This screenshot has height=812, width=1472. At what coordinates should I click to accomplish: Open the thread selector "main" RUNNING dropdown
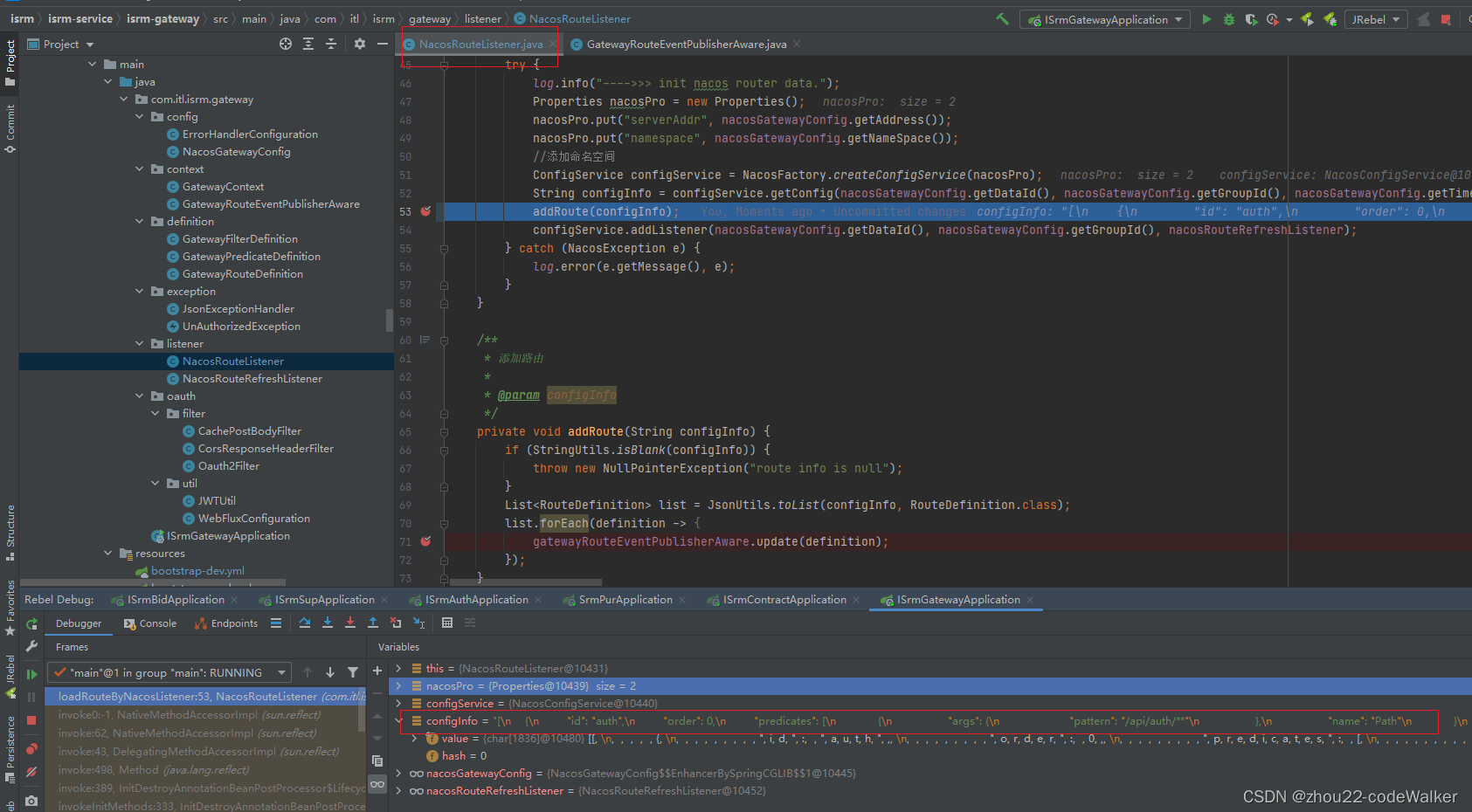pyautogui.click(x=169, y=672)
